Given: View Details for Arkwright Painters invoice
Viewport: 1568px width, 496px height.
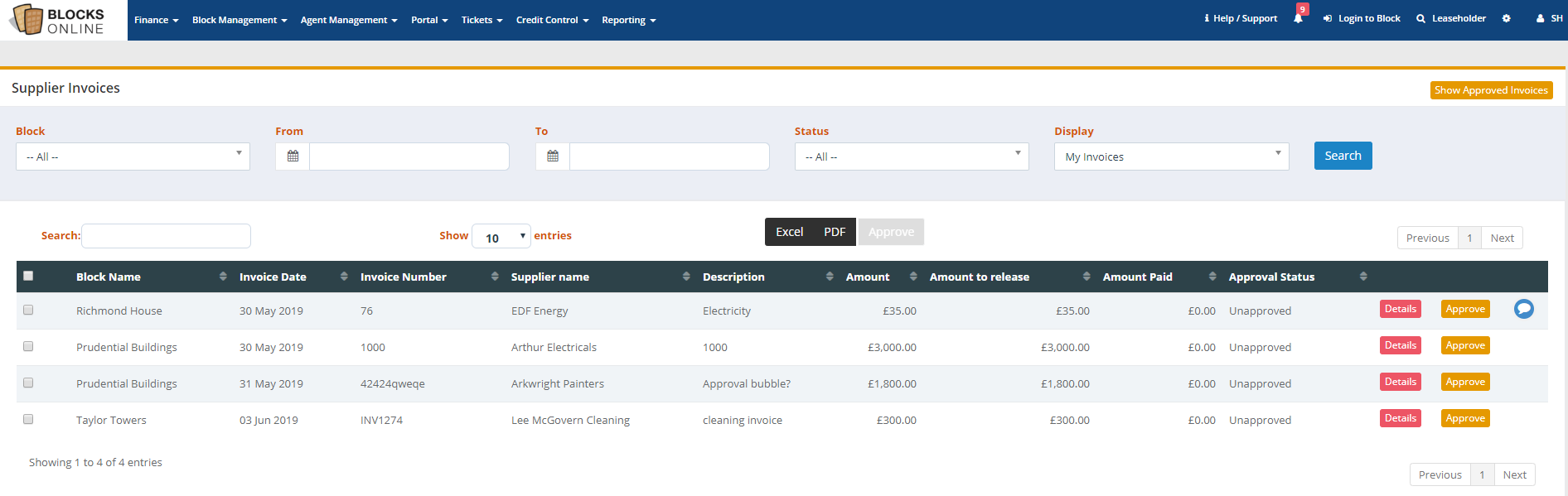Looking at the screenshot, I should [x=1400, y=382].
